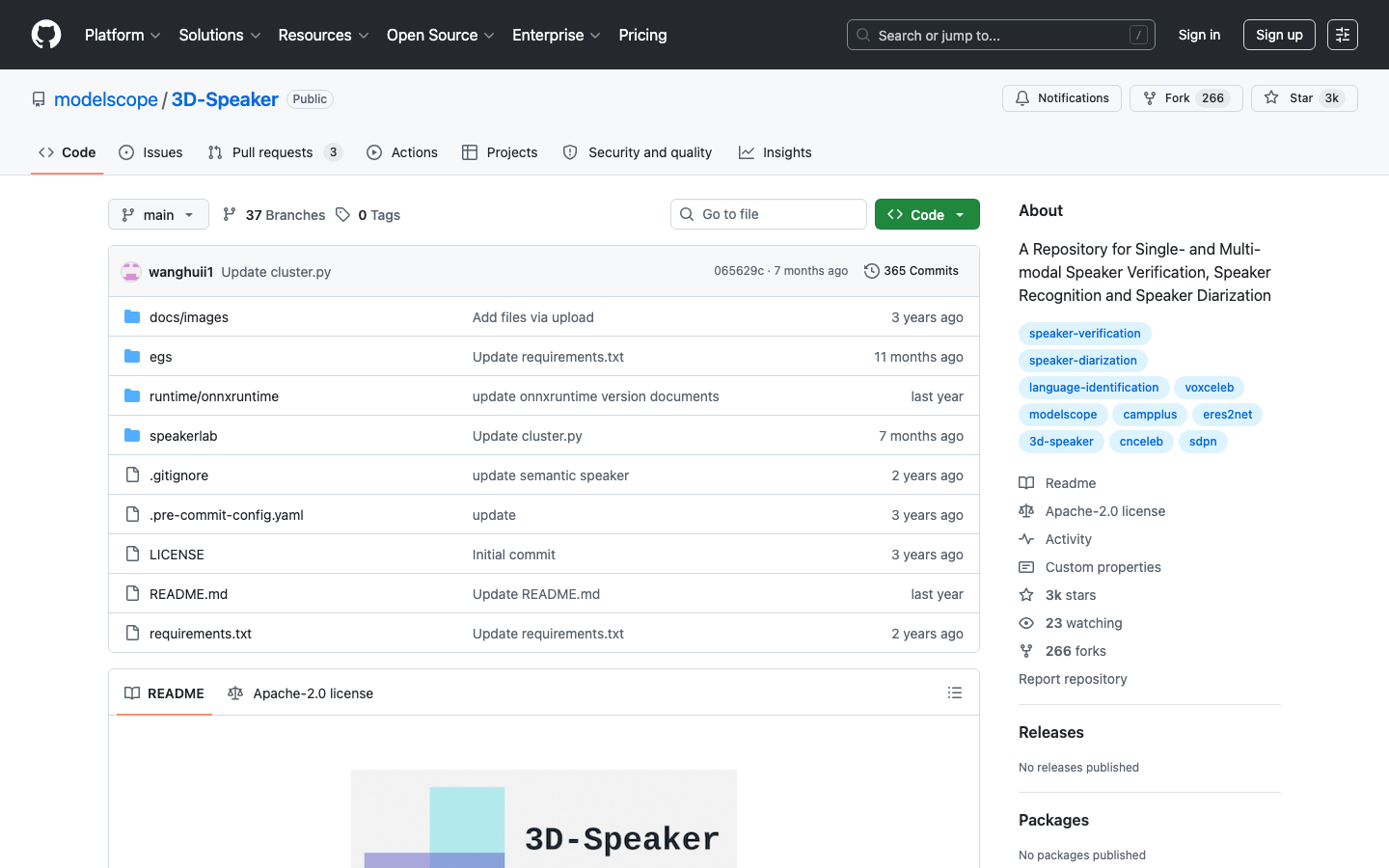Click the Custom properties icon
The width and height of the screenshot is (1389, 868).
click(x=1026, y=567)
